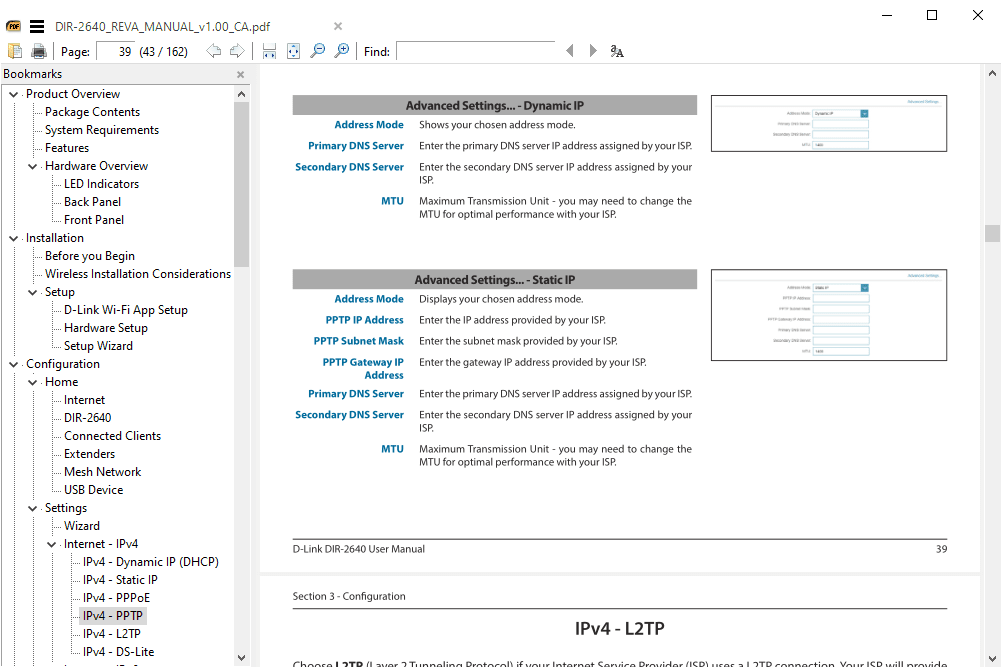The image size is (1002, 668).
Task: Jump to Back Panel bookmark
Action: [x=92, y=201]
